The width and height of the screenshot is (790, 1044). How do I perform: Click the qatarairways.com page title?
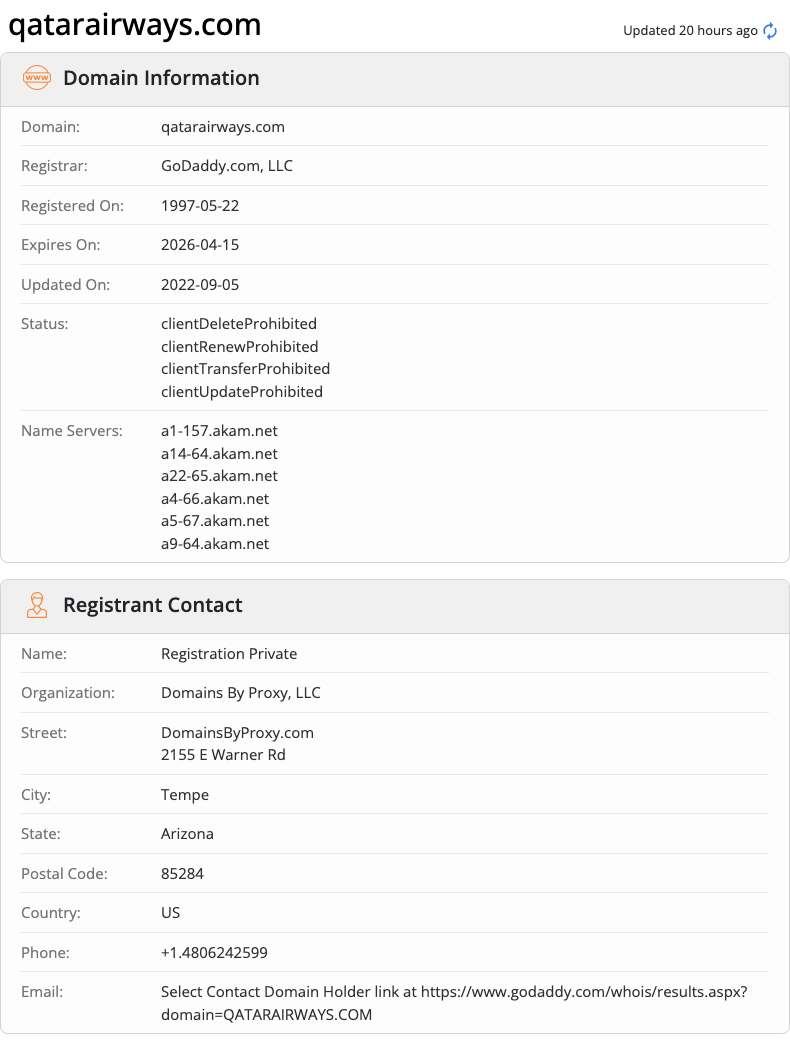tap(134, 25)
